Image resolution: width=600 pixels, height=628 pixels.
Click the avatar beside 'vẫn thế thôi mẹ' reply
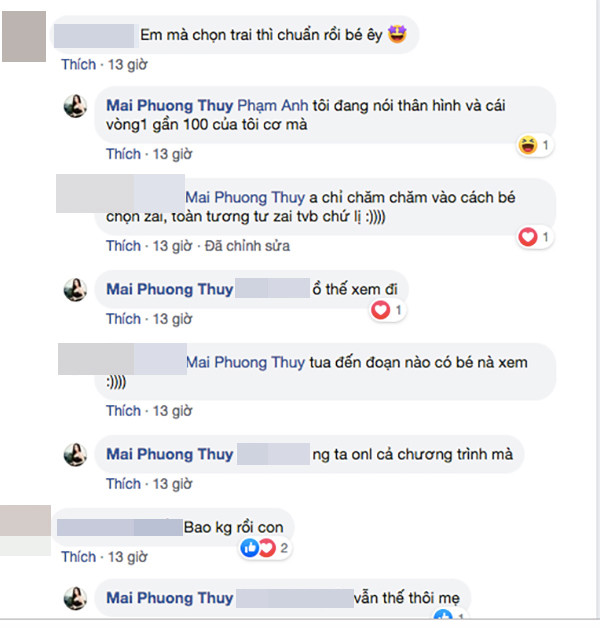pyautogui.click(x=75, y=598)
